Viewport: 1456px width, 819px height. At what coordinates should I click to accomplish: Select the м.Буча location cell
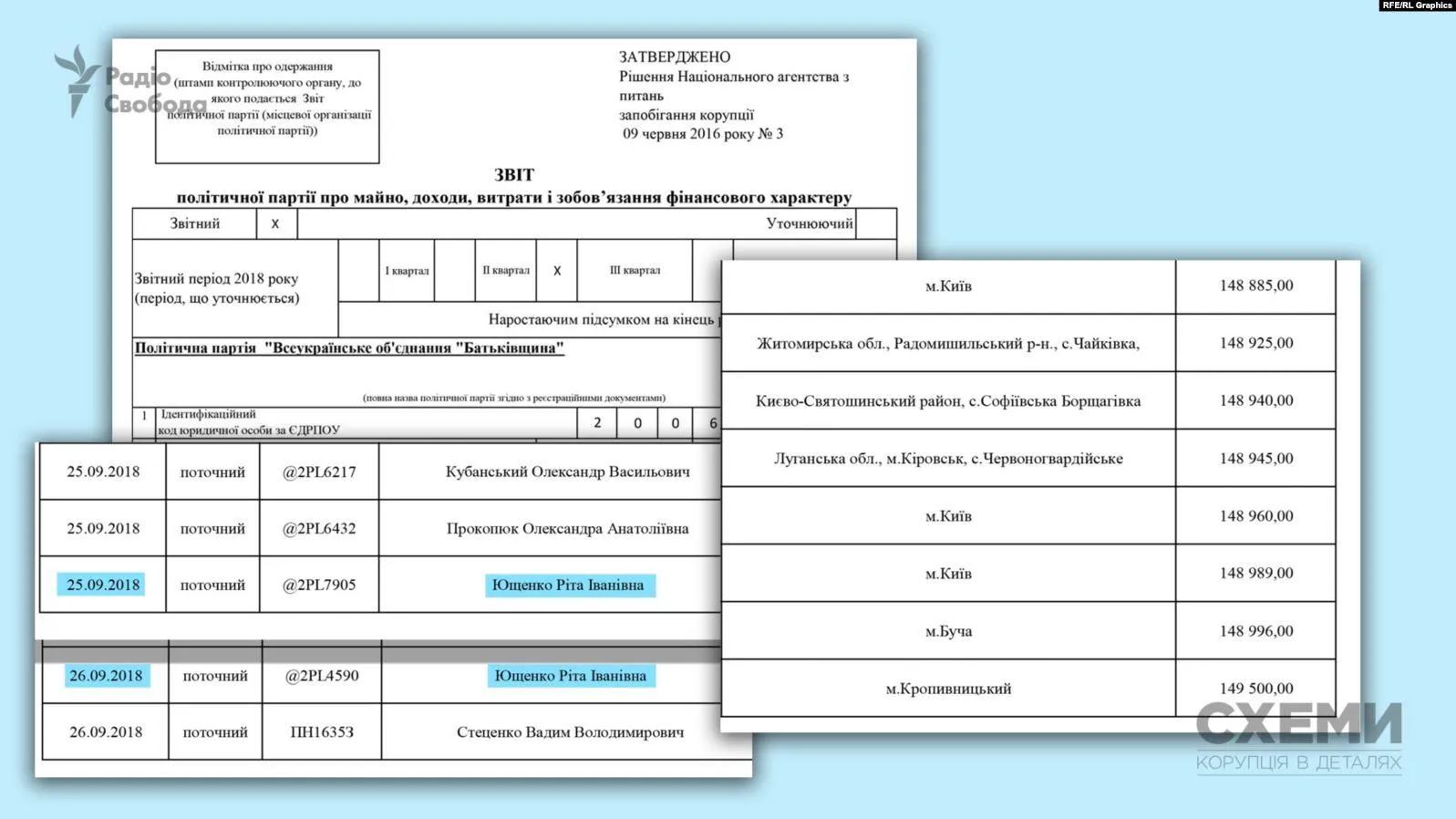tap(948, 631)
